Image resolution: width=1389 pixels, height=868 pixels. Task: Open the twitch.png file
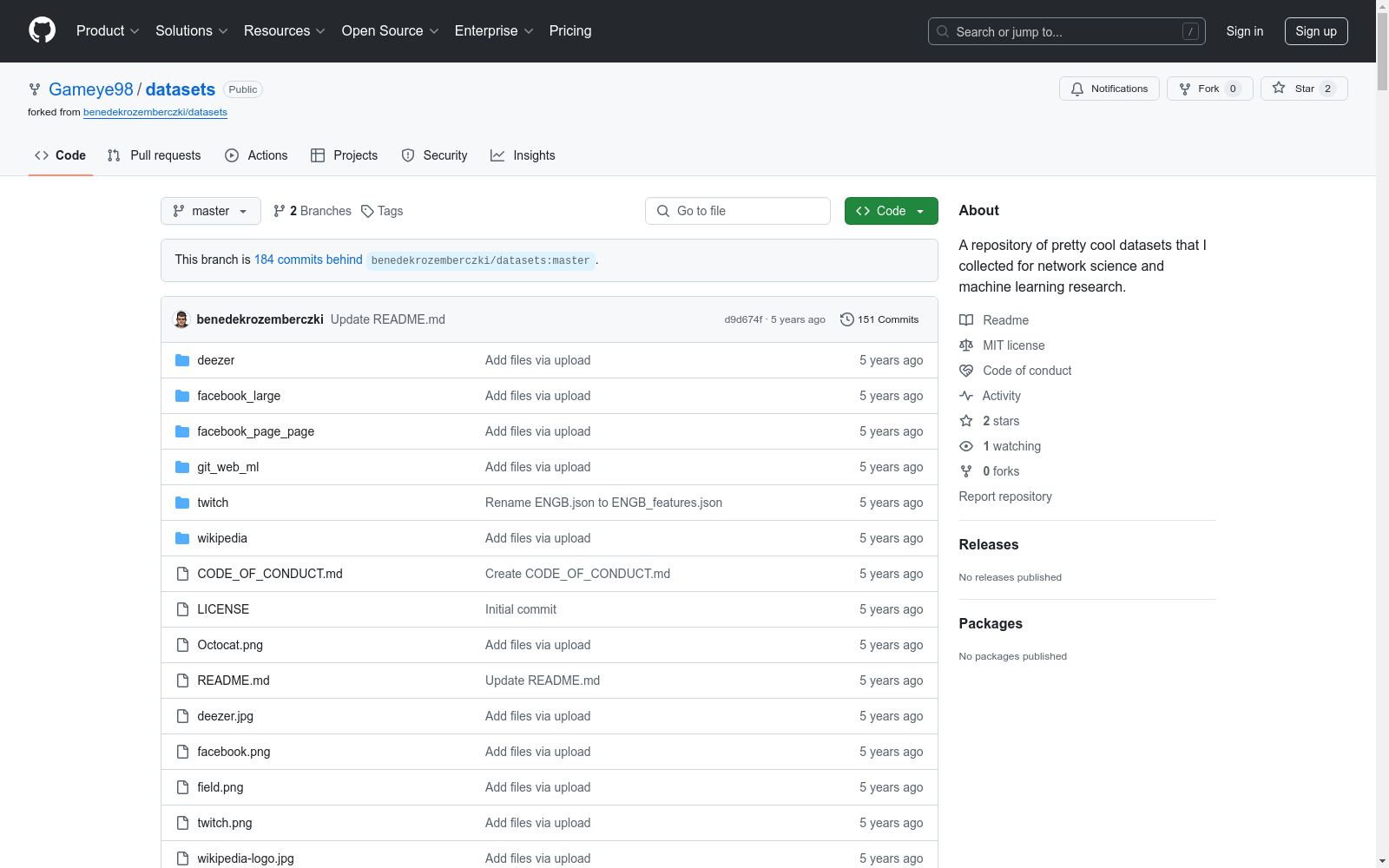(225, 823)
